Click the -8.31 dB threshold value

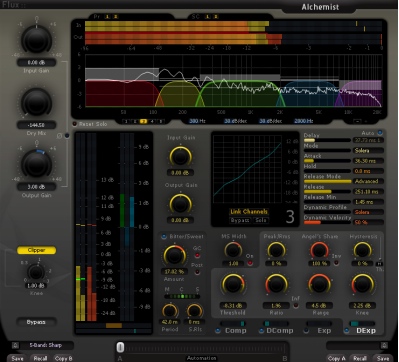(233, 305)
